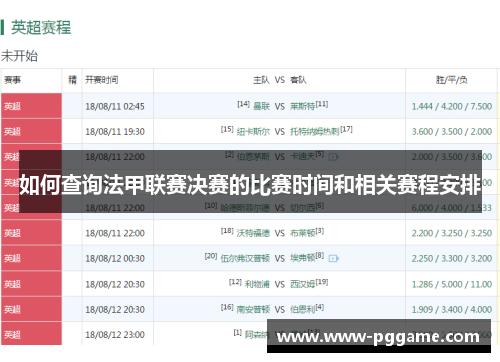Image resolution: width=500 pixels, height=362 pixels.
Task: Click the 赛事 column header
Action: pyautogui.click(x=12, y=80)
